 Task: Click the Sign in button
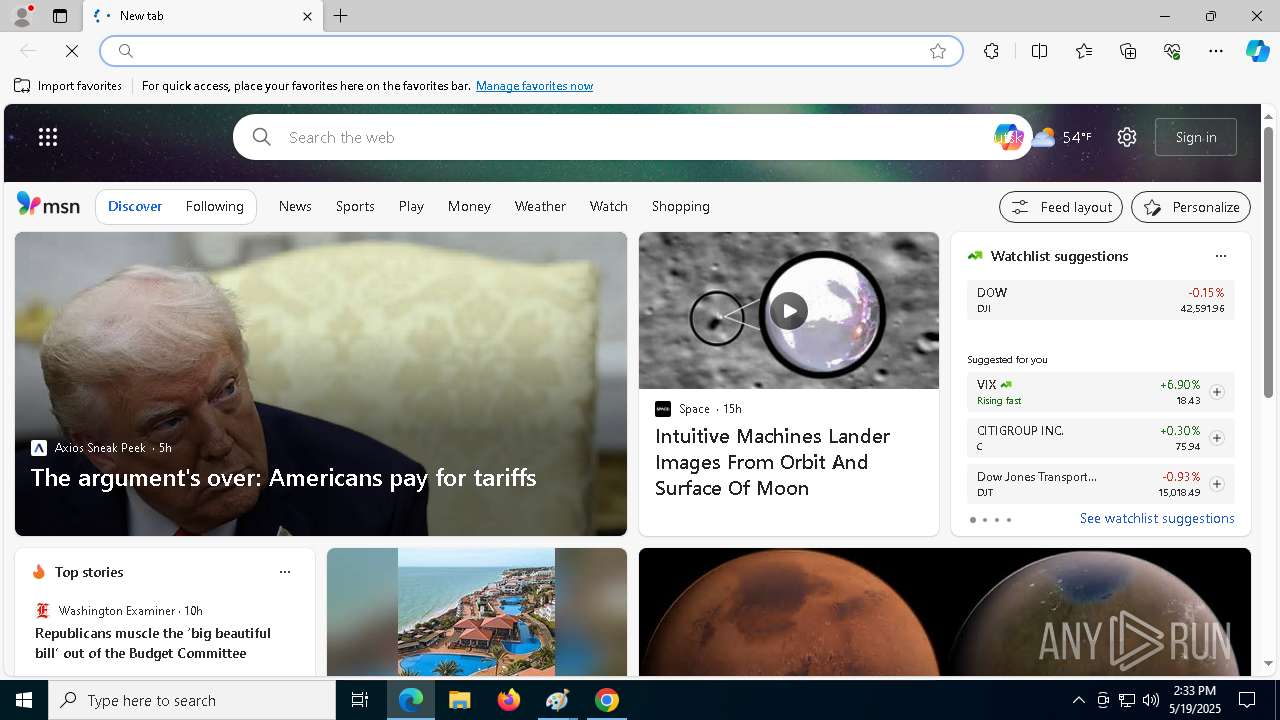pos(1196,137)
